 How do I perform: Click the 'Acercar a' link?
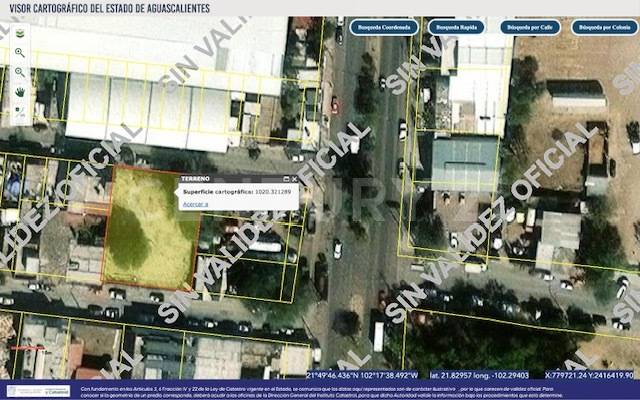195,203
